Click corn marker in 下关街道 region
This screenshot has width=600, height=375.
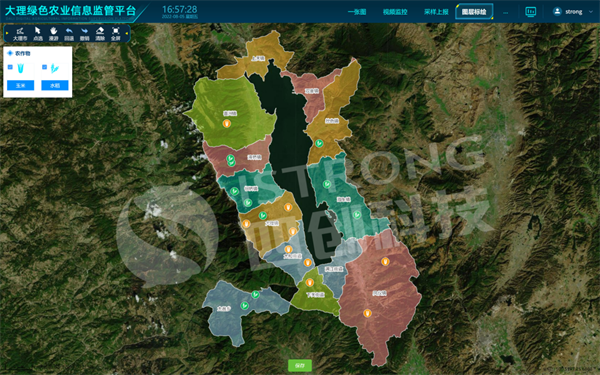click(x=310, y=282)
